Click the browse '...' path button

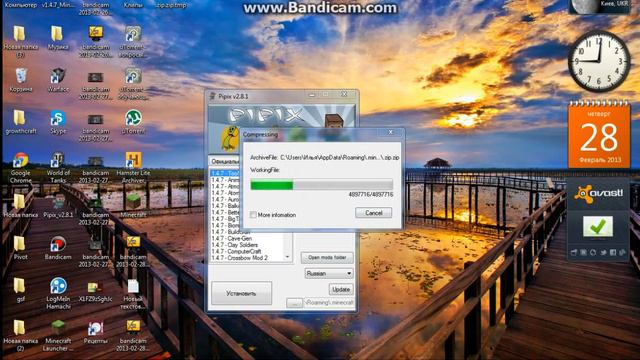point(294,303)
